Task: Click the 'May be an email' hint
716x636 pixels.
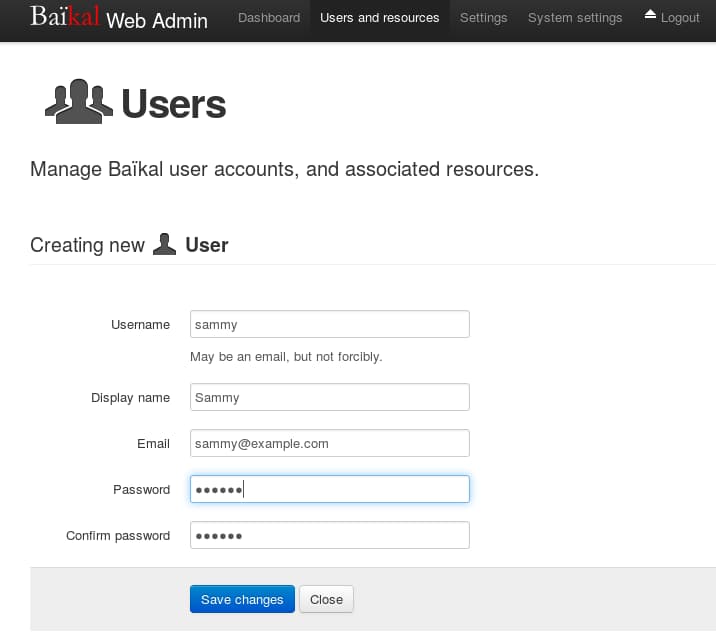Action: (x=286, y=357)
